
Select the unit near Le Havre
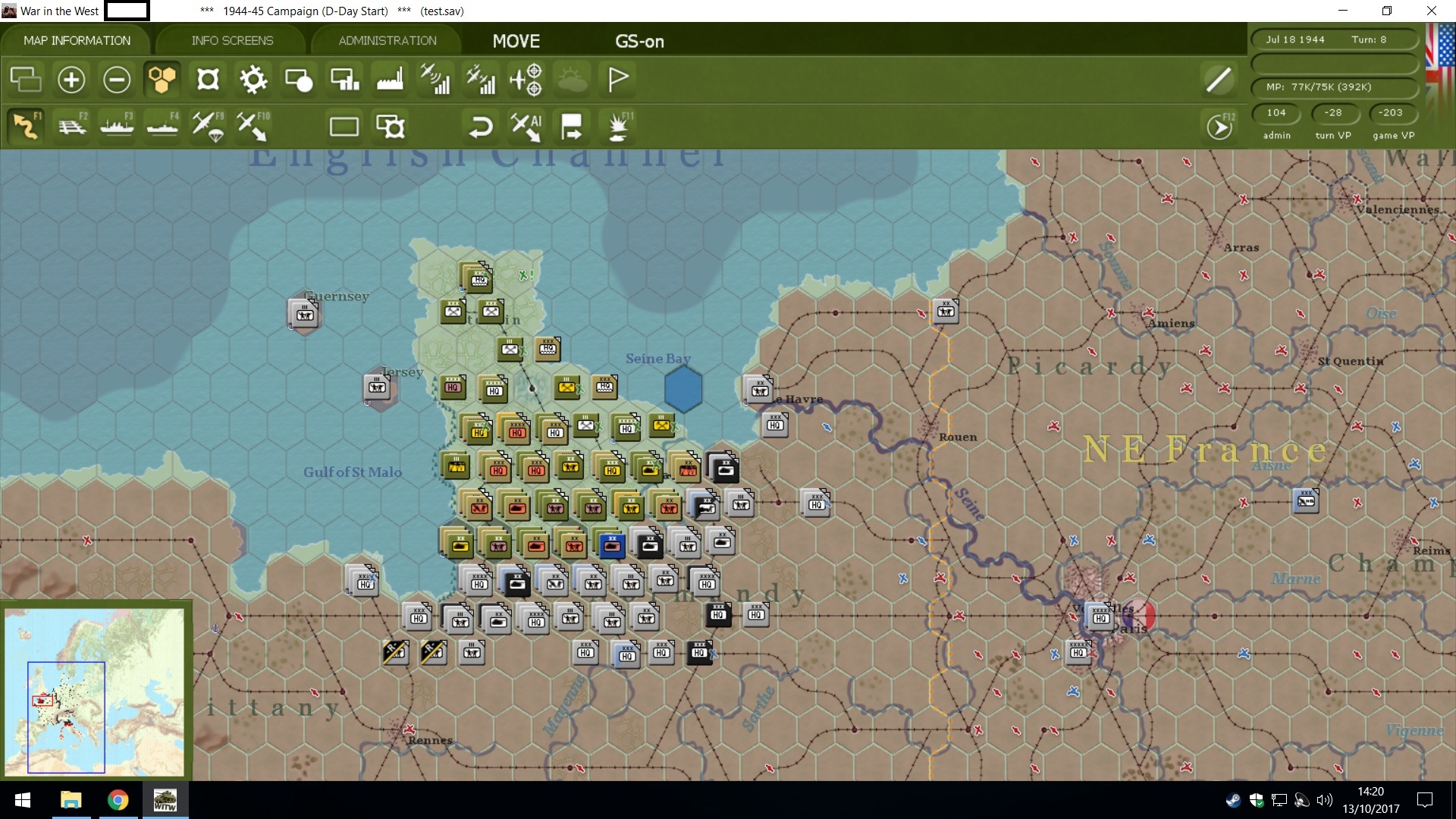tap(759, 389)
